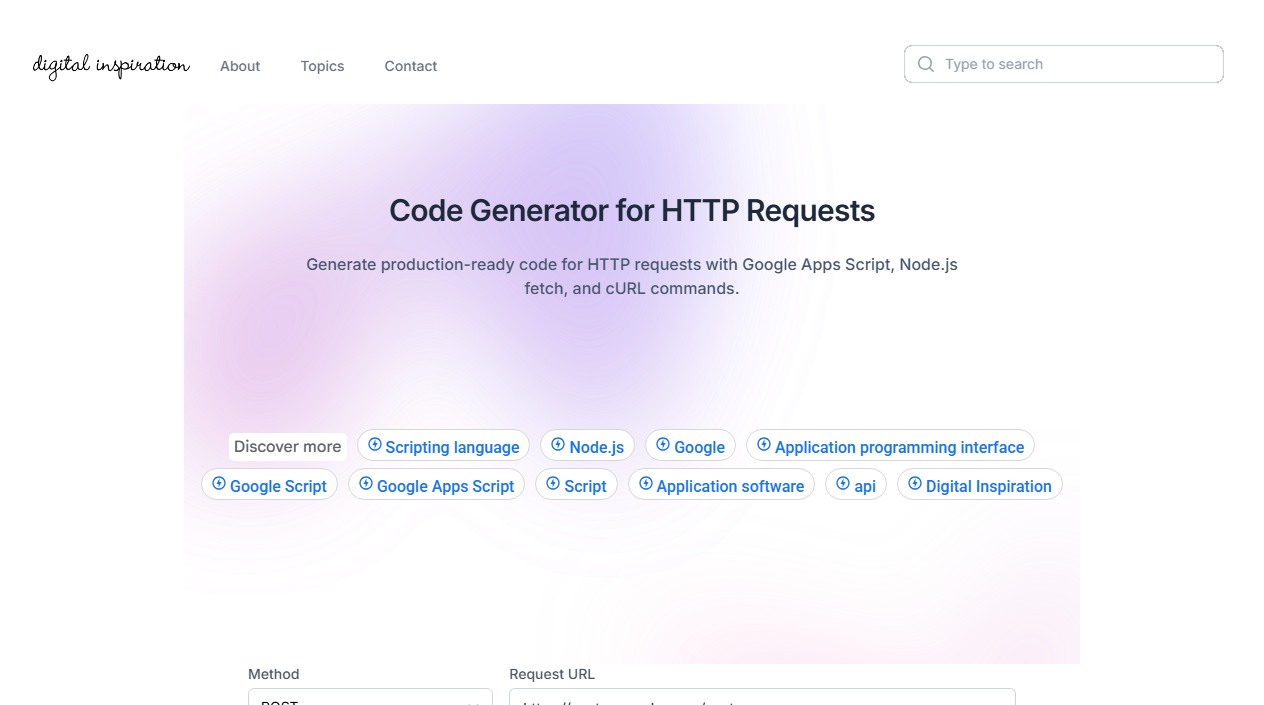The height and width of the screenshot is (705, 1264).
Task: Select the Application software tag
Action: (x=721, y=485)
